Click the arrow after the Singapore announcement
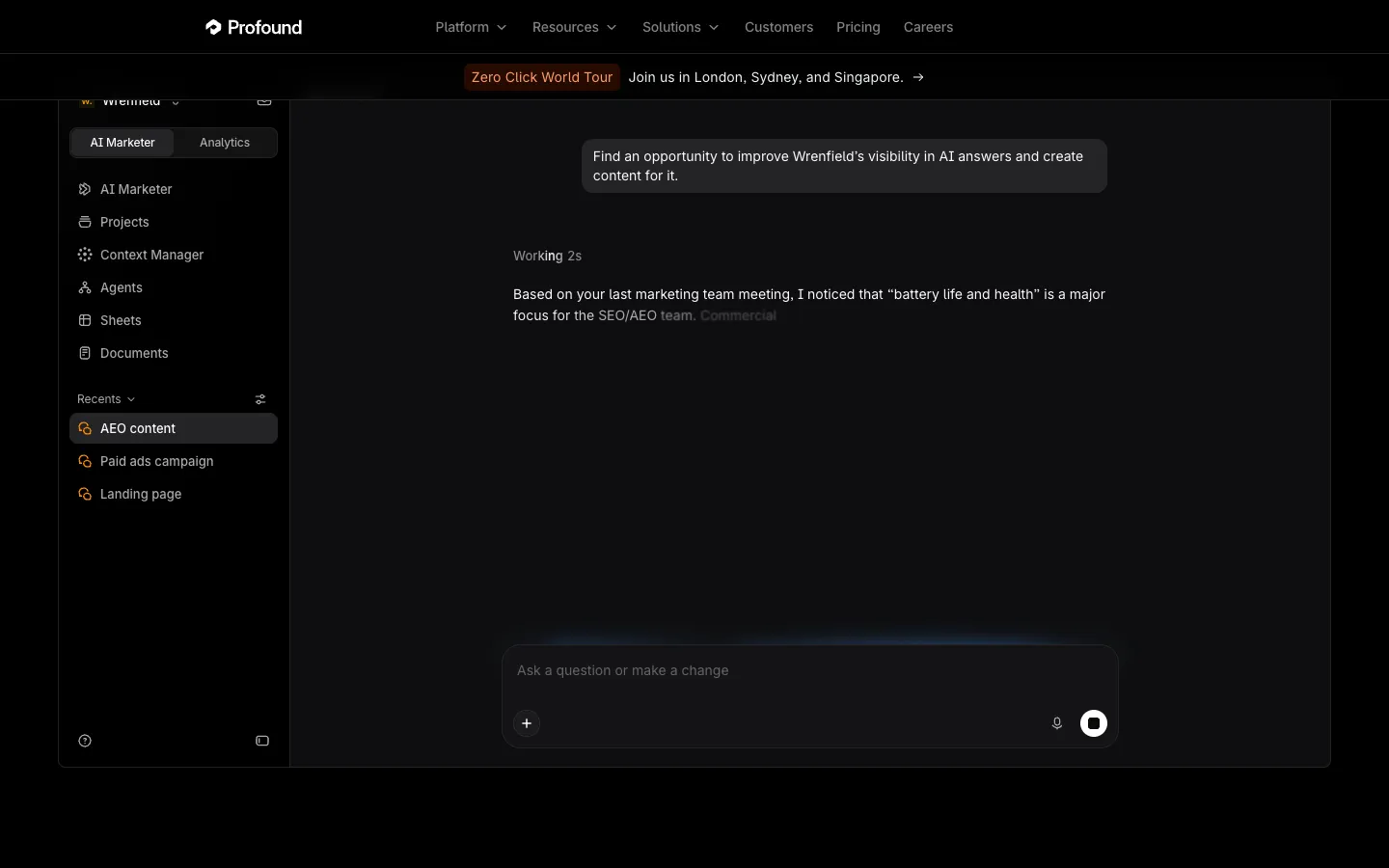Screen dimensions: 1389x868 tap(918, 77)
